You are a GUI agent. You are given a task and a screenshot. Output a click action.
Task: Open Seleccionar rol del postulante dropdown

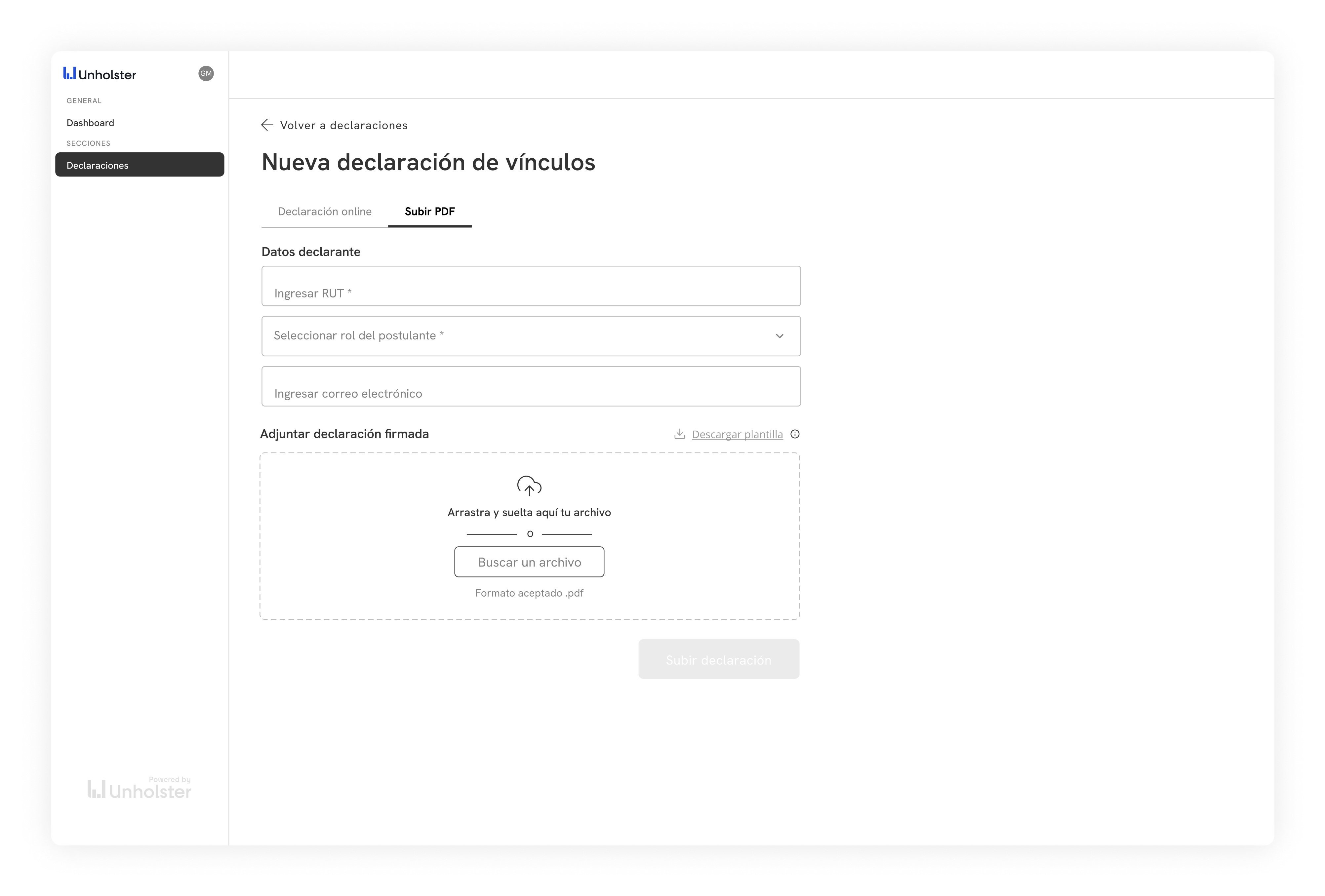click(x=513, y=336)
